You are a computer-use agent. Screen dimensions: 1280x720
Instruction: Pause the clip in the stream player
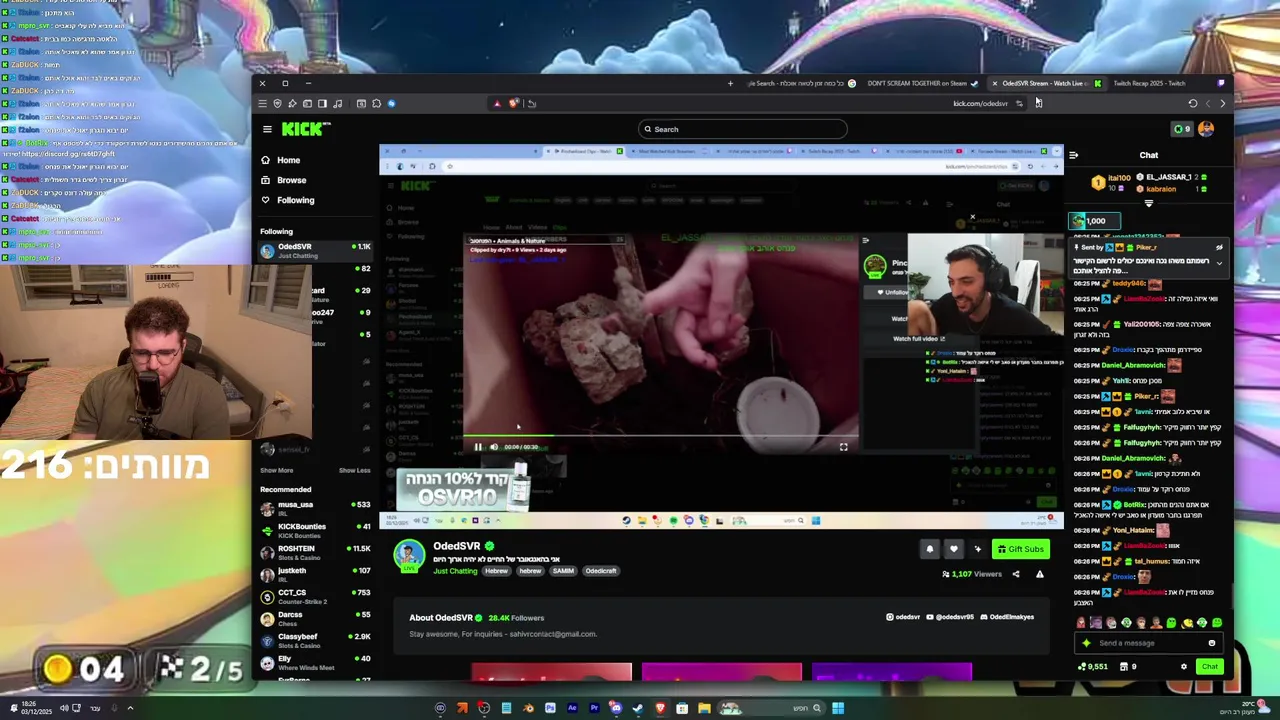pos(478,447)
